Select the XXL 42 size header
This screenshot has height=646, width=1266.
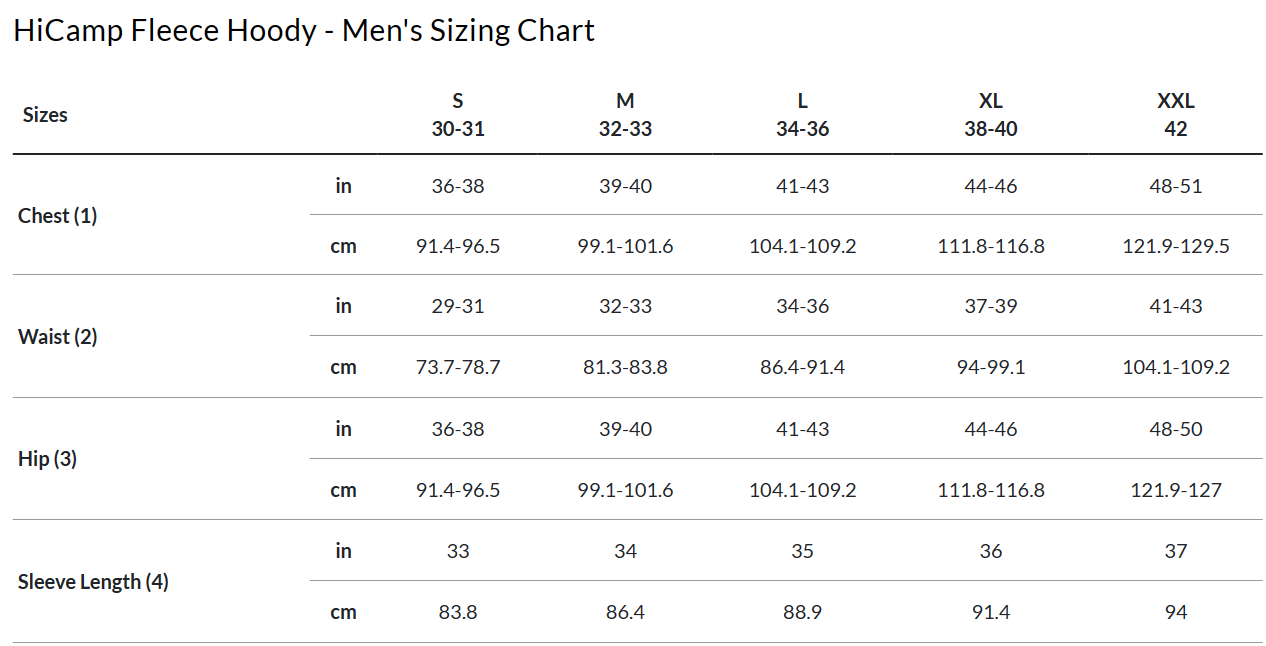[x=1176, y=115]
